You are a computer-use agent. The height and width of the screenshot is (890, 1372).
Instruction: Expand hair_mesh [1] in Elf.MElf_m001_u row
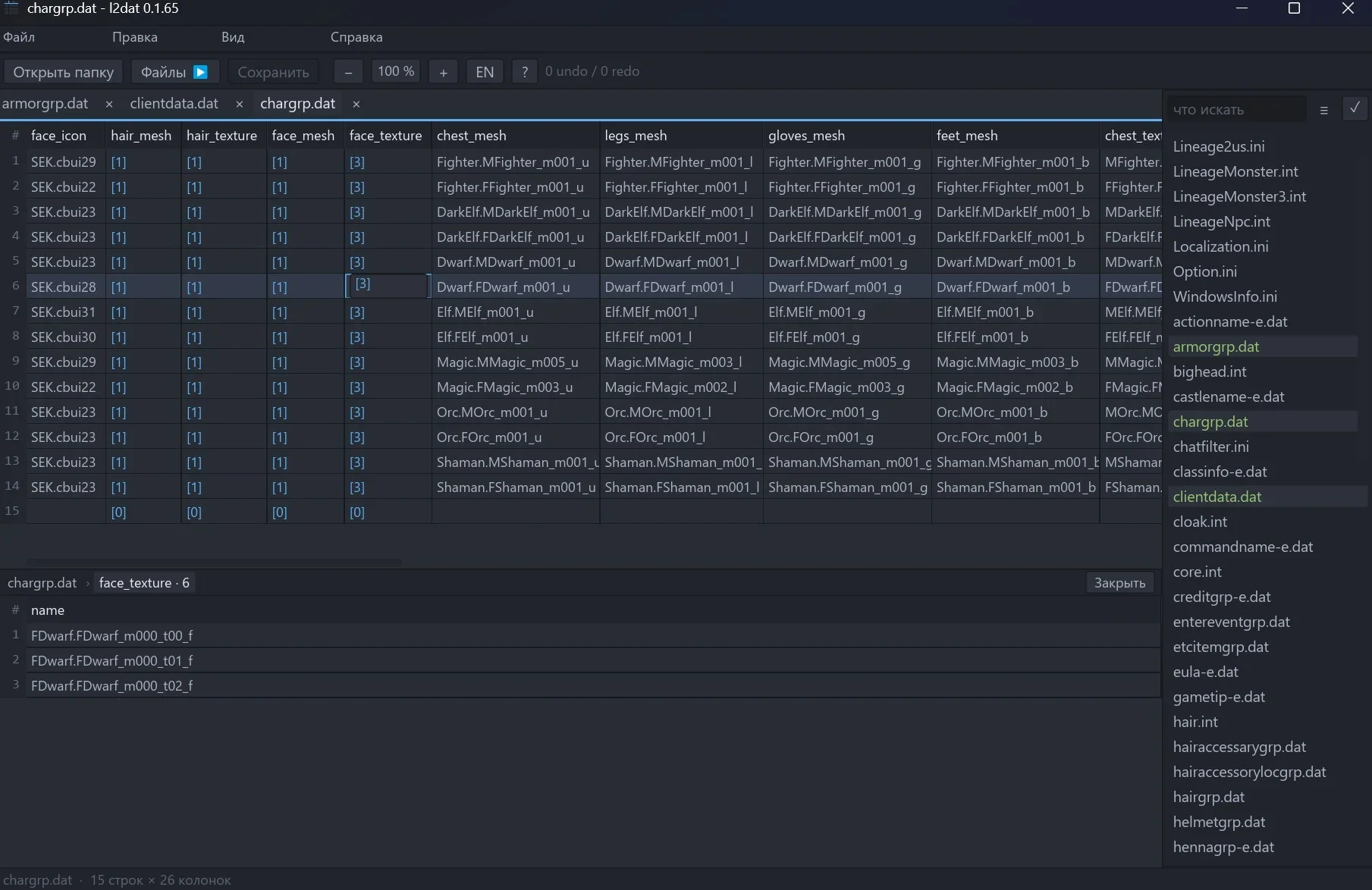pos(118,312)
